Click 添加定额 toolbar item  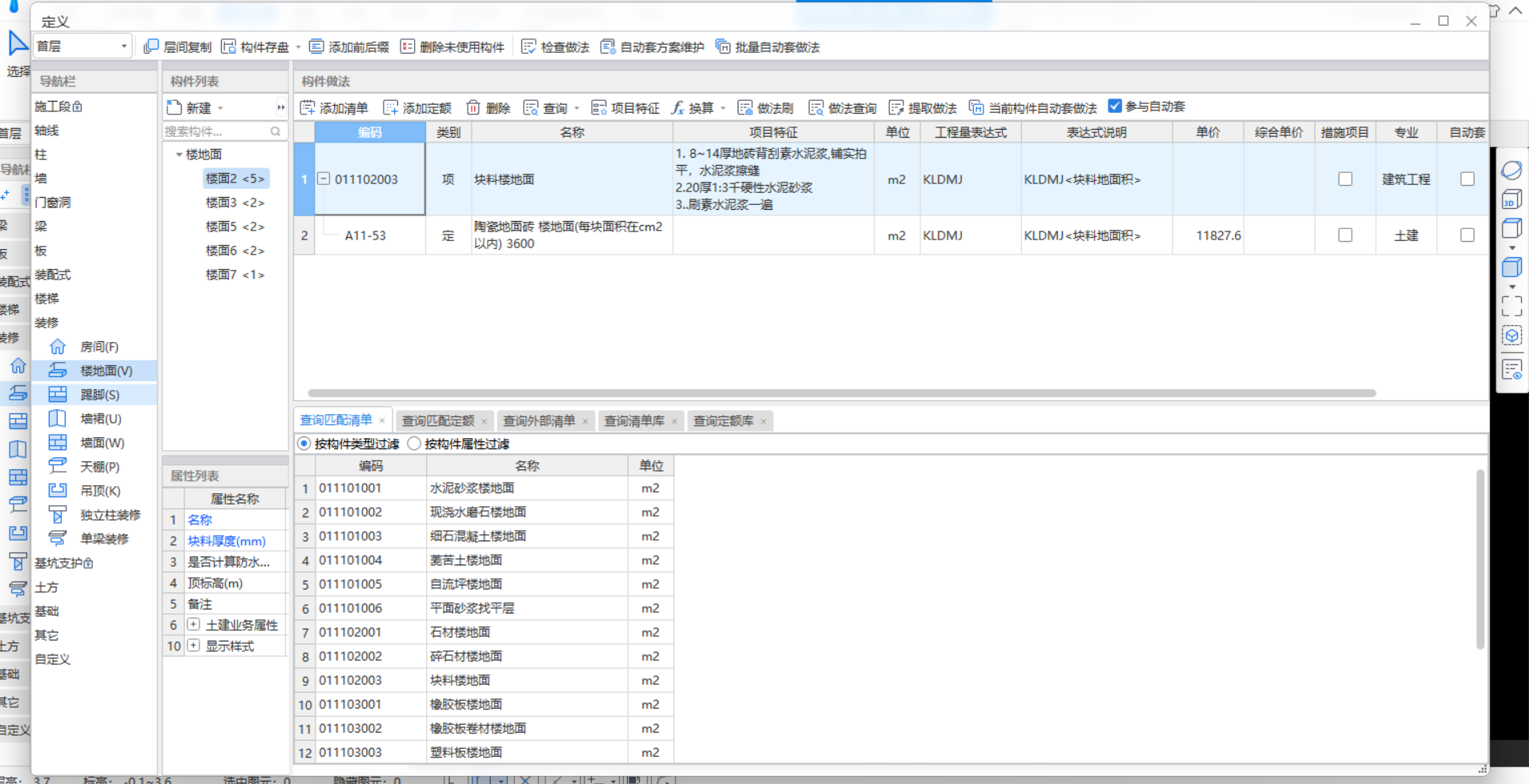click(x=417, y=107)
